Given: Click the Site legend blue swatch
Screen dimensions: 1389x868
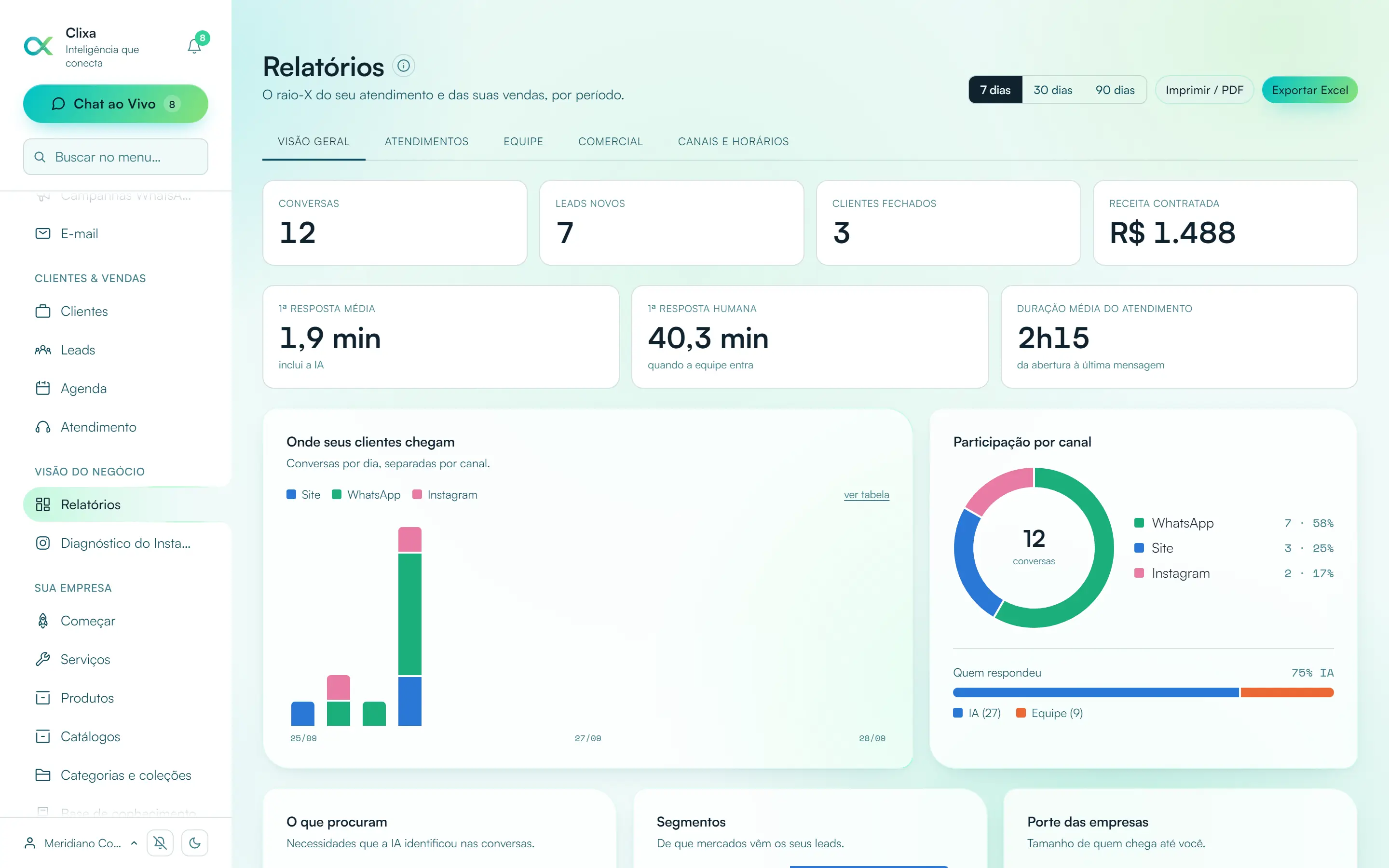Looking at the screenshot, I should coord(291,494).
